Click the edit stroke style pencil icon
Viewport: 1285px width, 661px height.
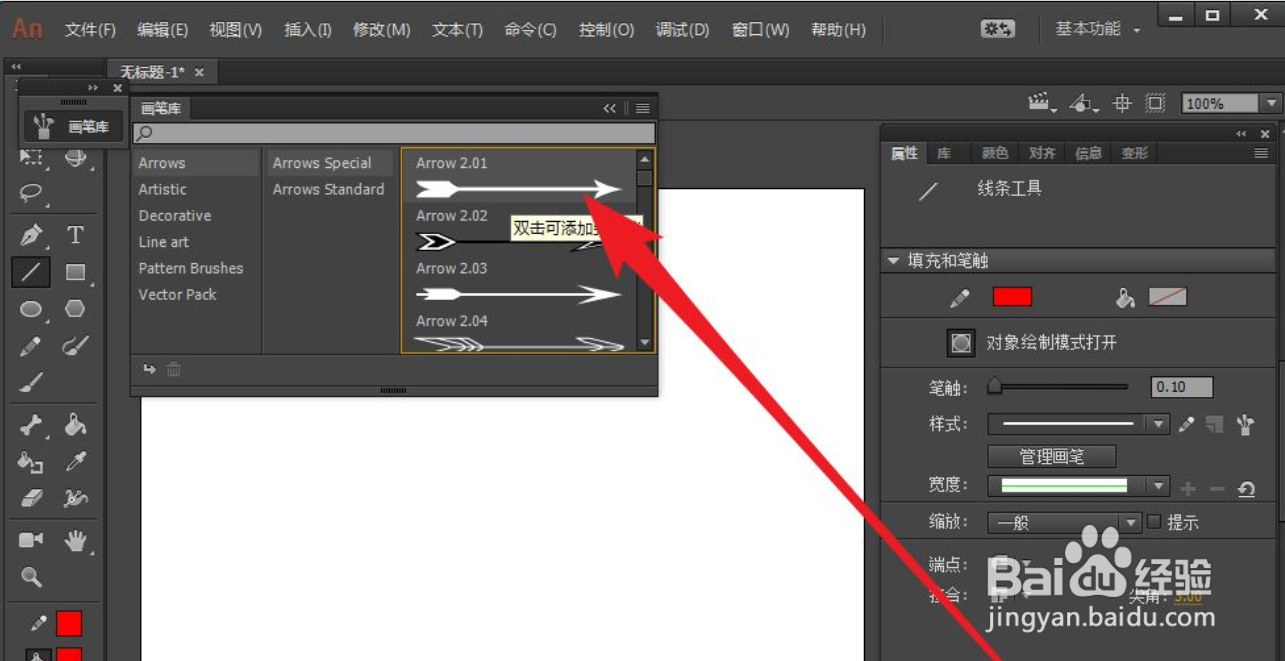point(1186,424)
